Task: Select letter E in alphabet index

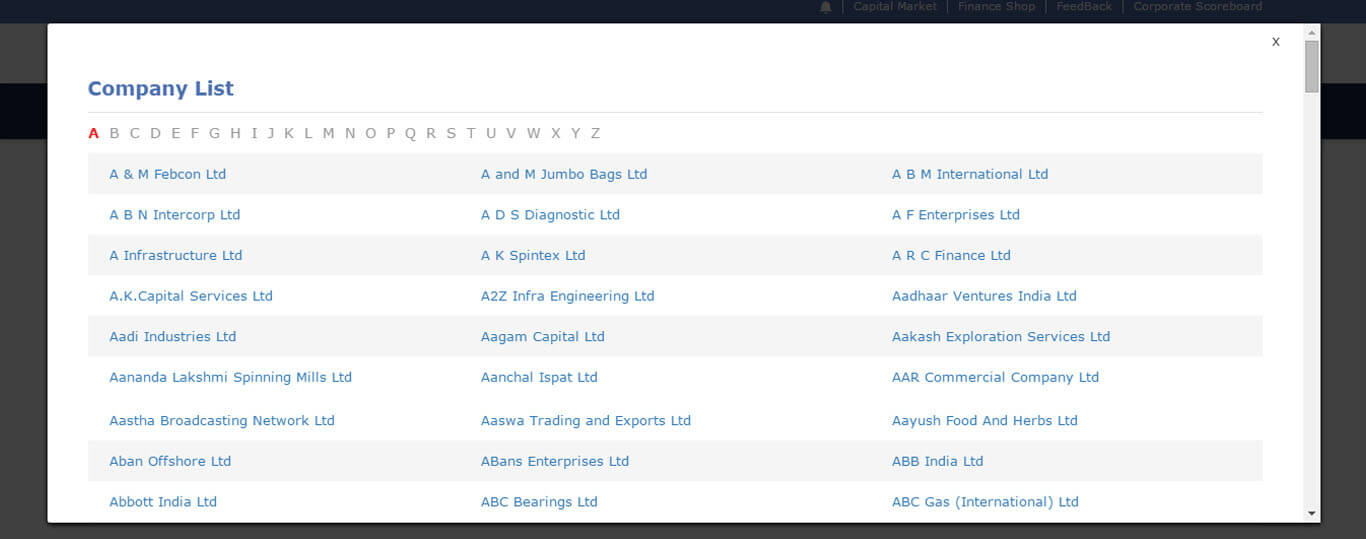Action: coord(176,133)
